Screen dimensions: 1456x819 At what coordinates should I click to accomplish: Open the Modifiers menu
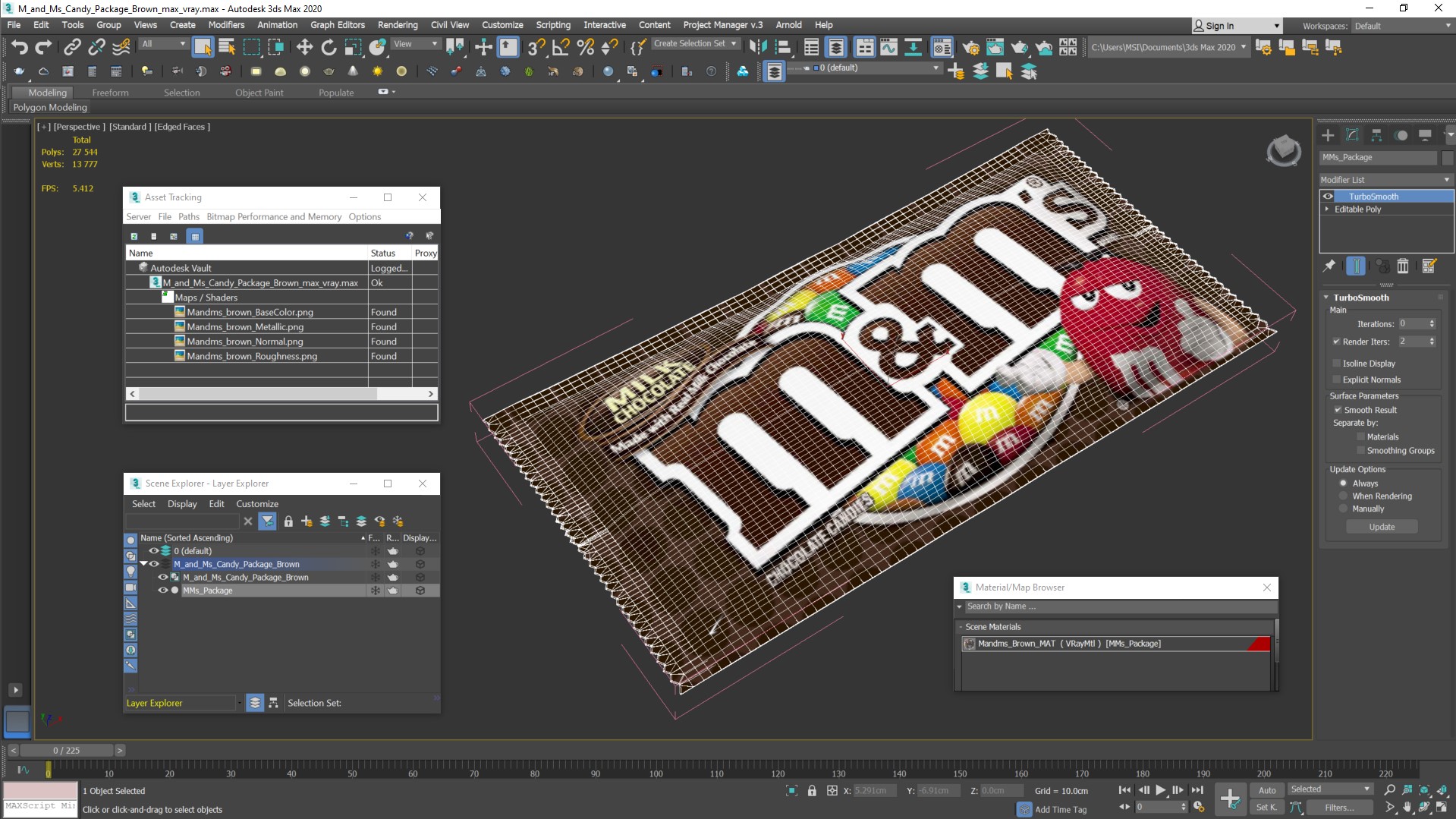click(226, 25)
